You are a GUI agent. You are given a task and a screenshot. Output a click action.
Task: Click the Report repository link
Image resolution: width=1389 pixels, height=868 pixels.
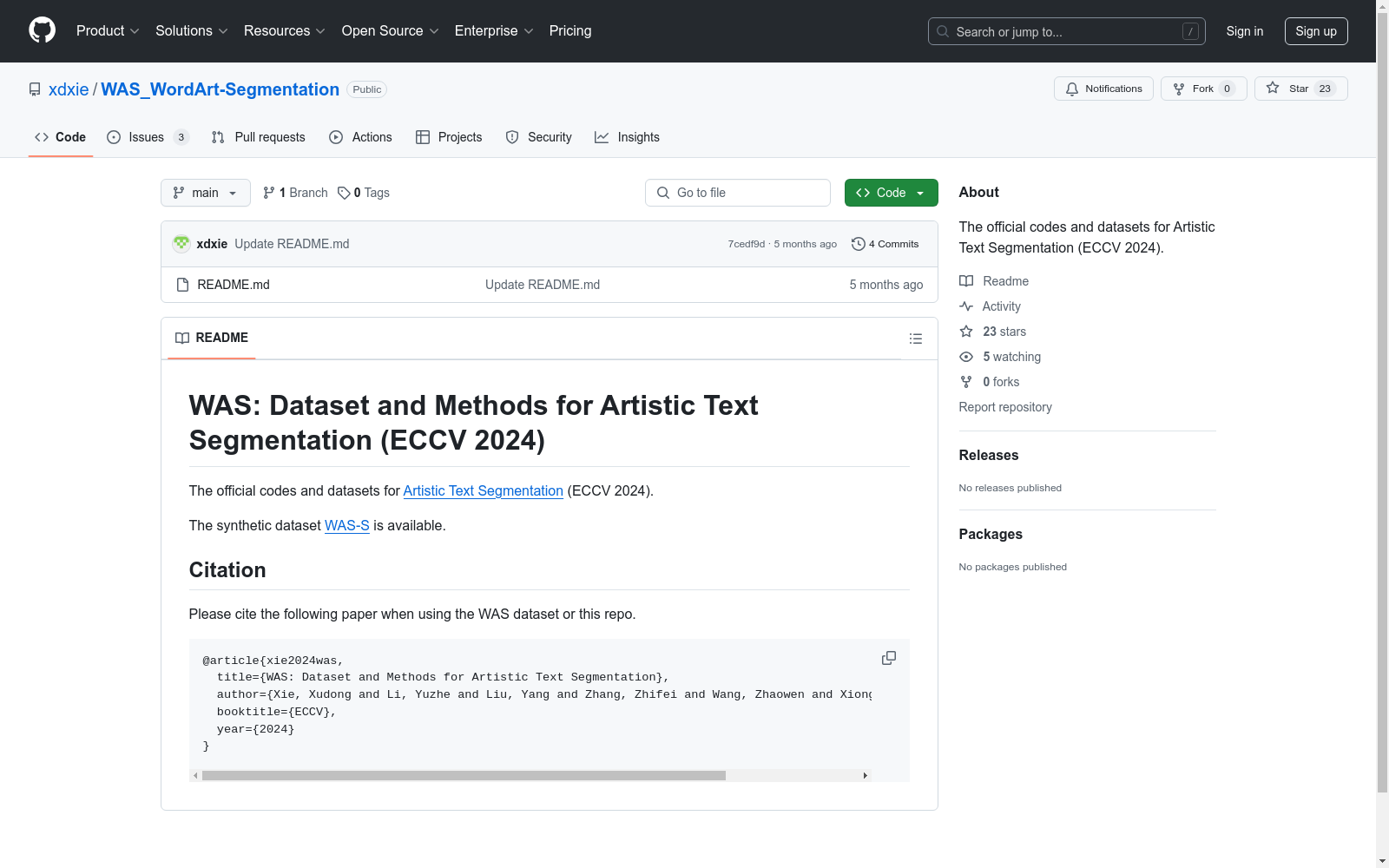coord(1005,407)
